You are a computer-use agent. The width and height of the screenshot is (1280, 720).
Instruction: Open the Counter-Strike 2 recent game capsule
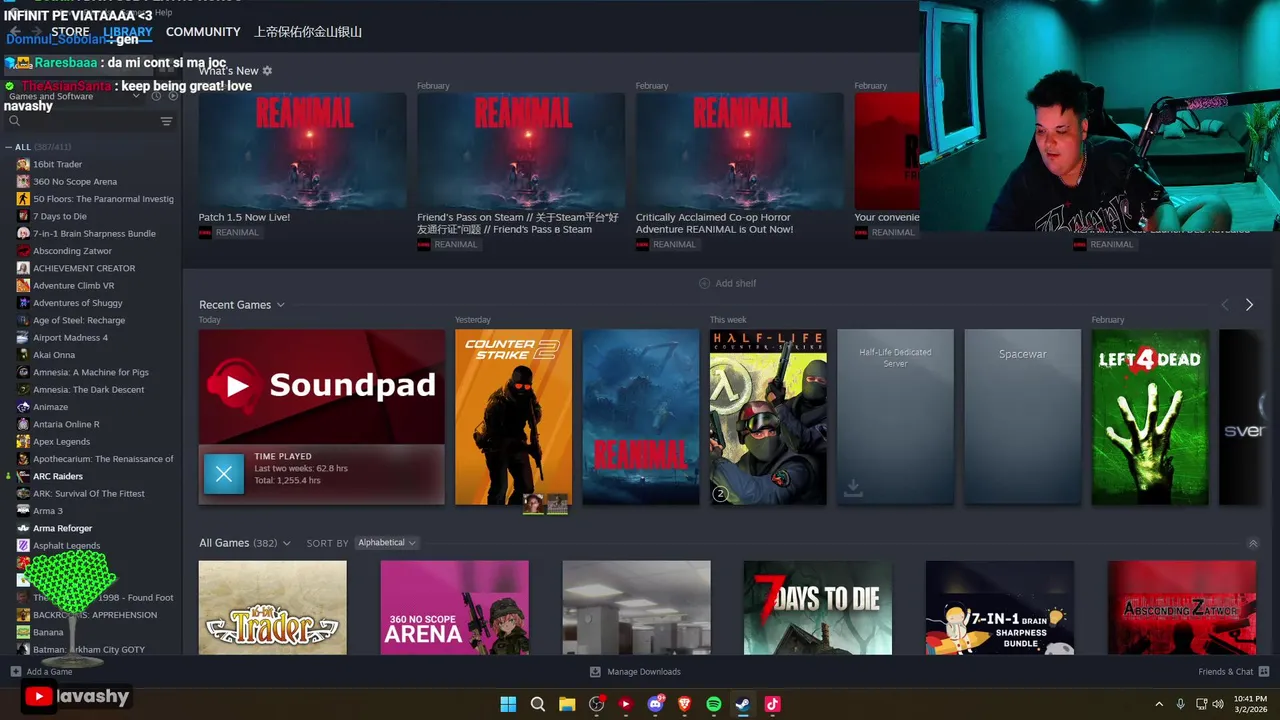click(x=513, y=417)
